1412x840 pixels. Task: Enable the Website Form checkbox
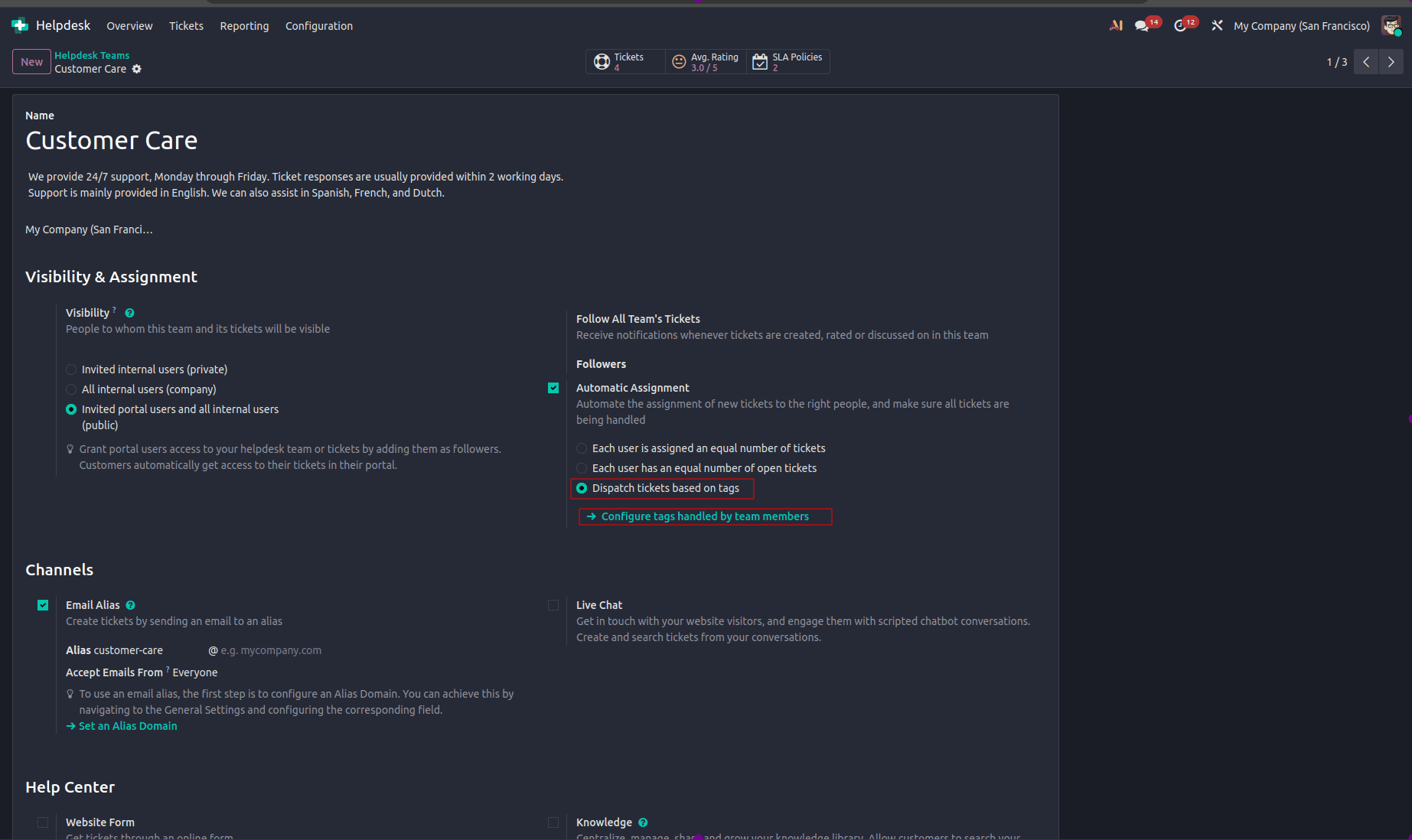[43, 822]
